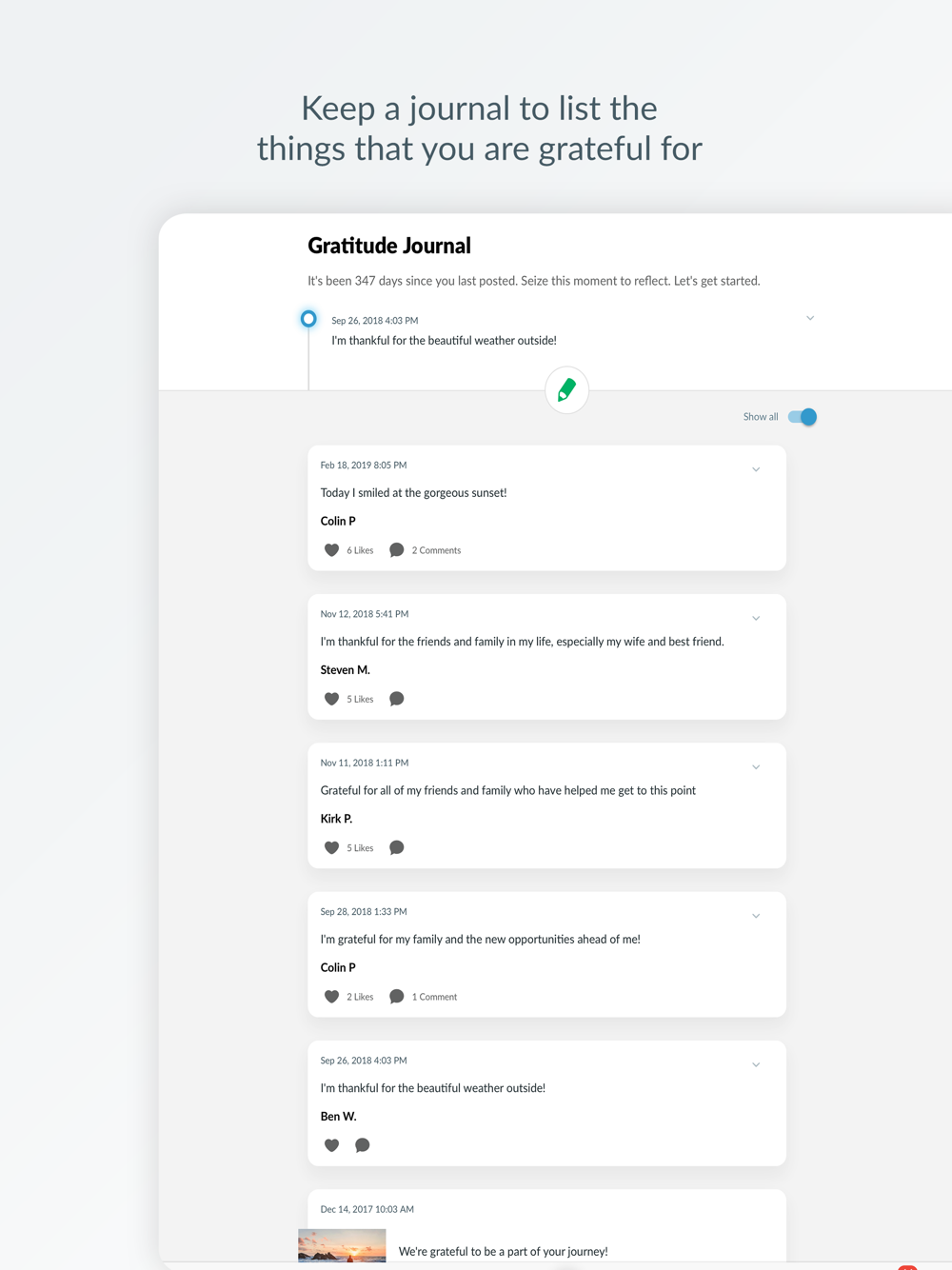Open comments on the gorgeous sunset post
The height and width of the screenshot is (1270, 952).
[397, 550]
